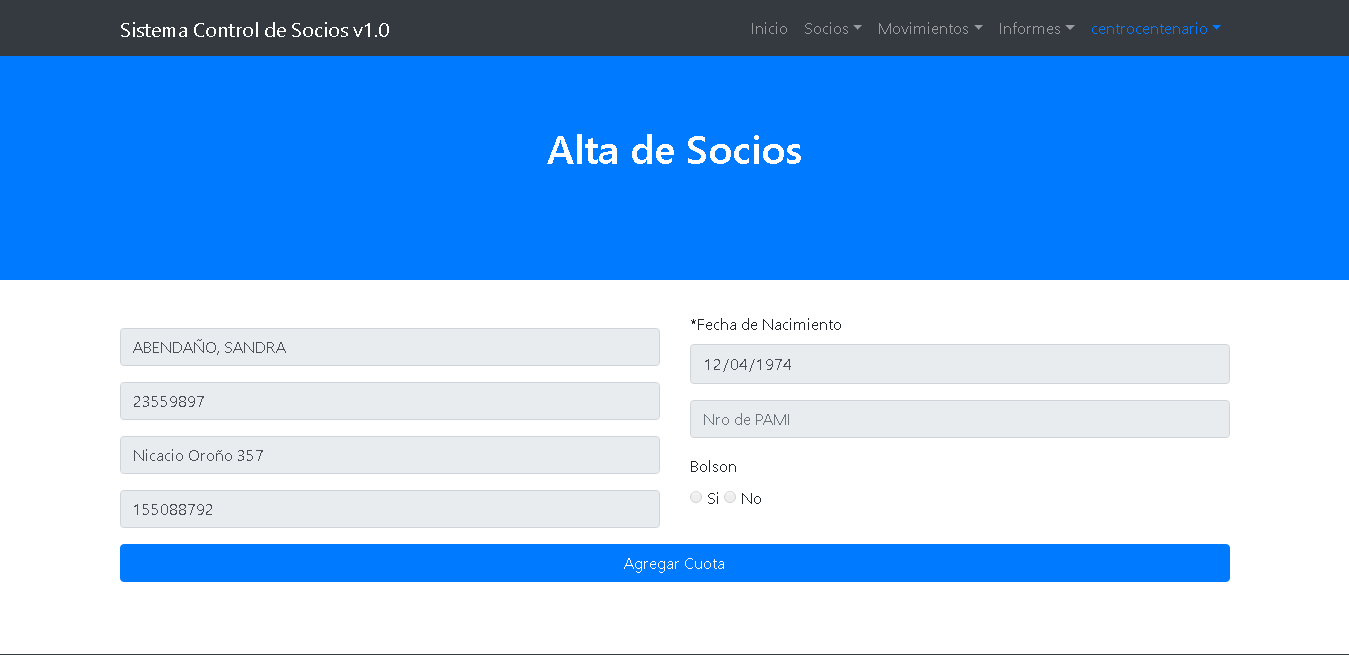Viewport: 1349px width, 655px height.
Task: Open the Movimientos dropdown menu
Action: click(929, 29)
